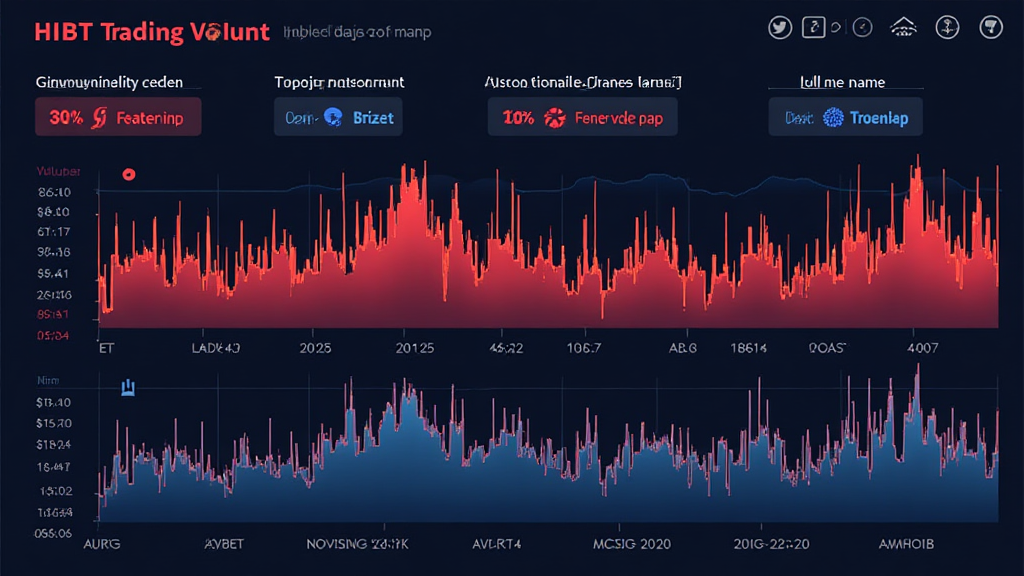Click the blue icon in Brizet card

tap(333, 117)
